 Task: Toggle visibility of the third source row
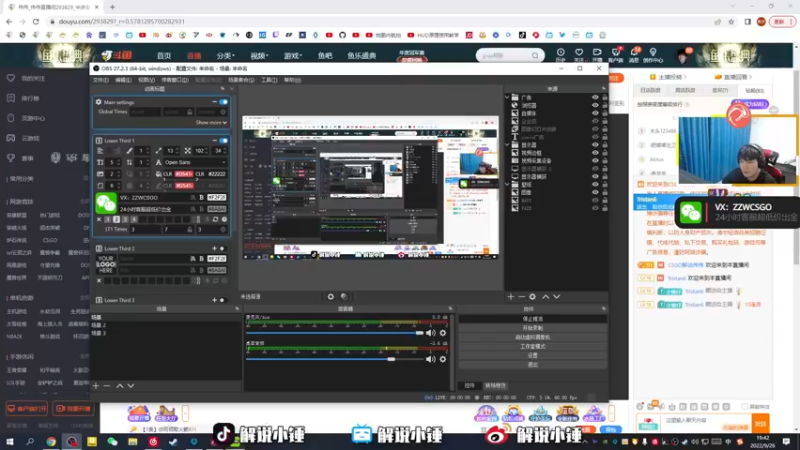click(595, 113)
